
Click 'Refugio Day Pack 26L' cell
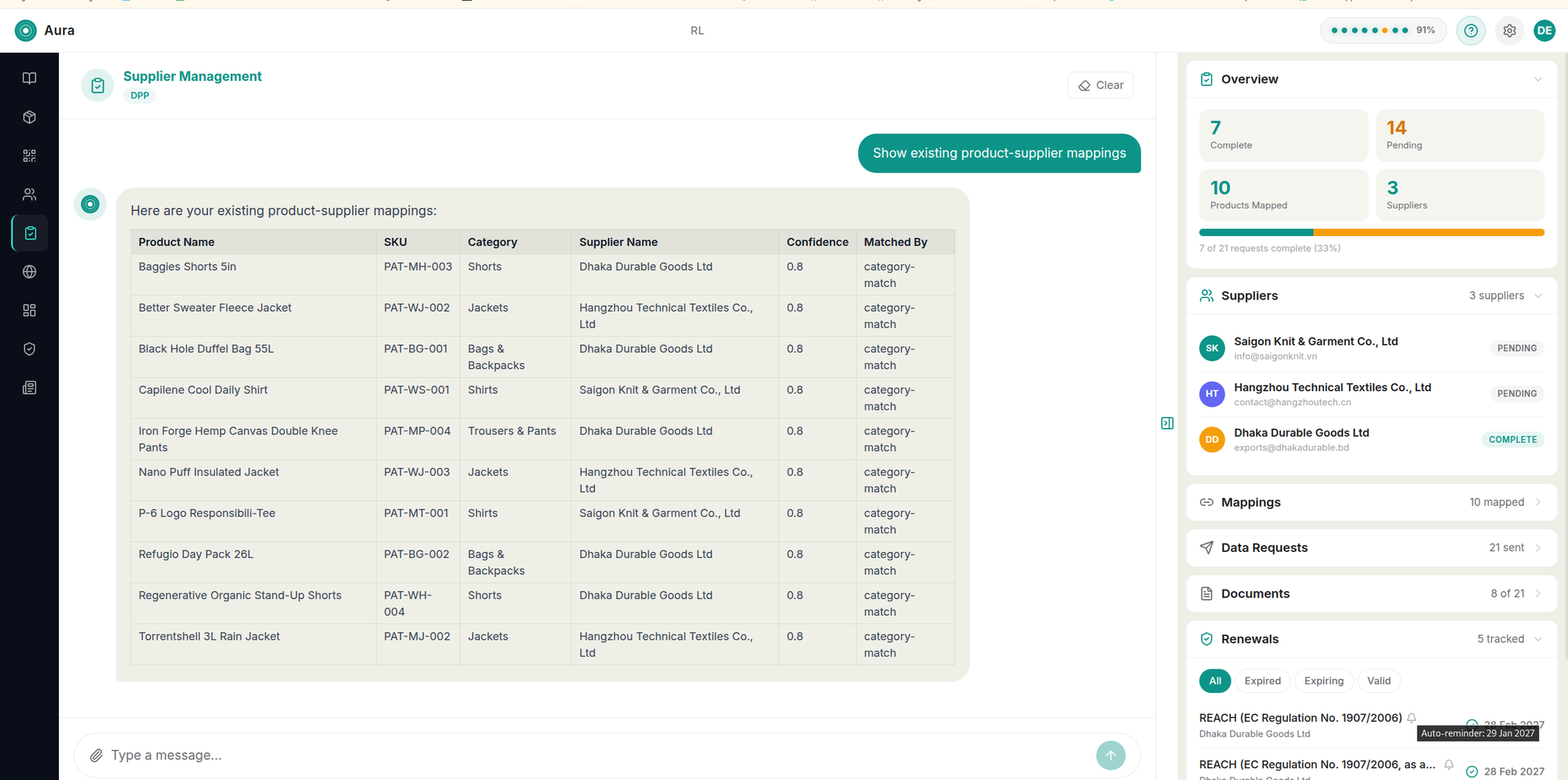(x=253, y=562)
